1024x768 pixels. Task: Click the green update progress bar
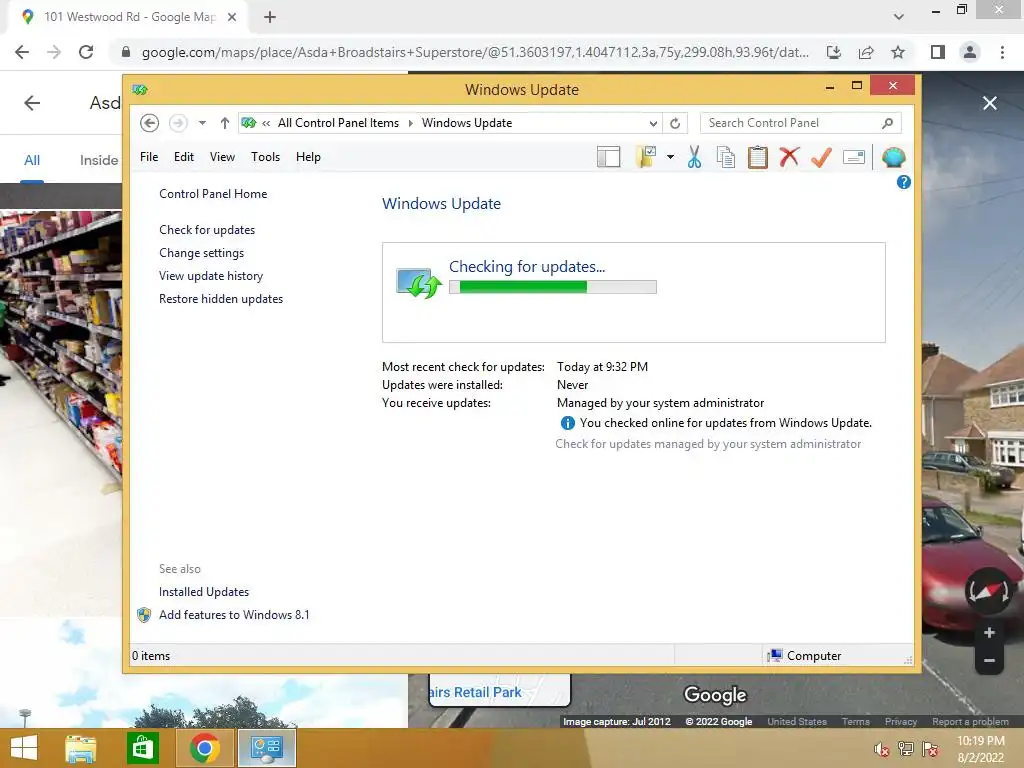tap(552, 287)
